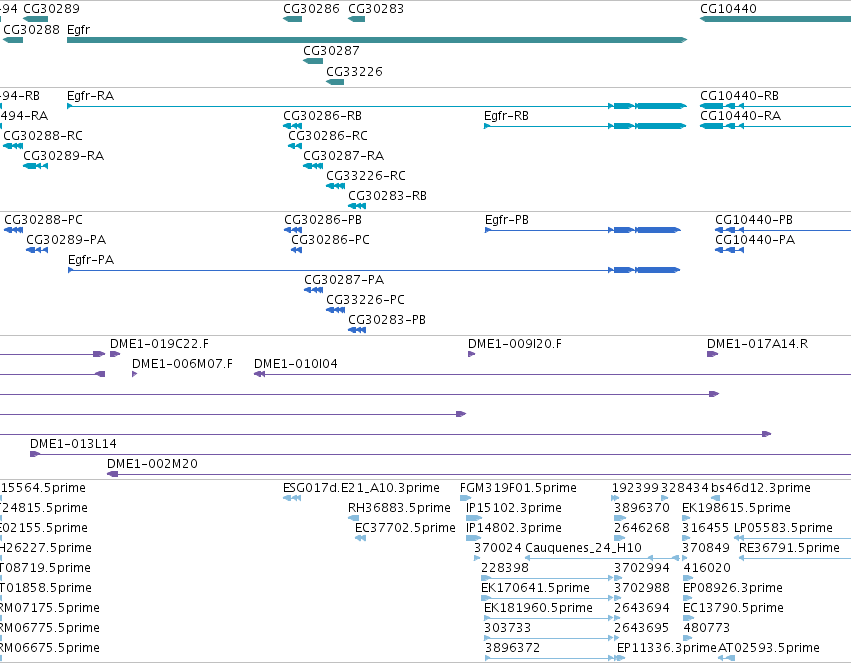Click the EC13790.5prime EST label
Screen dimensions: 851x663
733,608
